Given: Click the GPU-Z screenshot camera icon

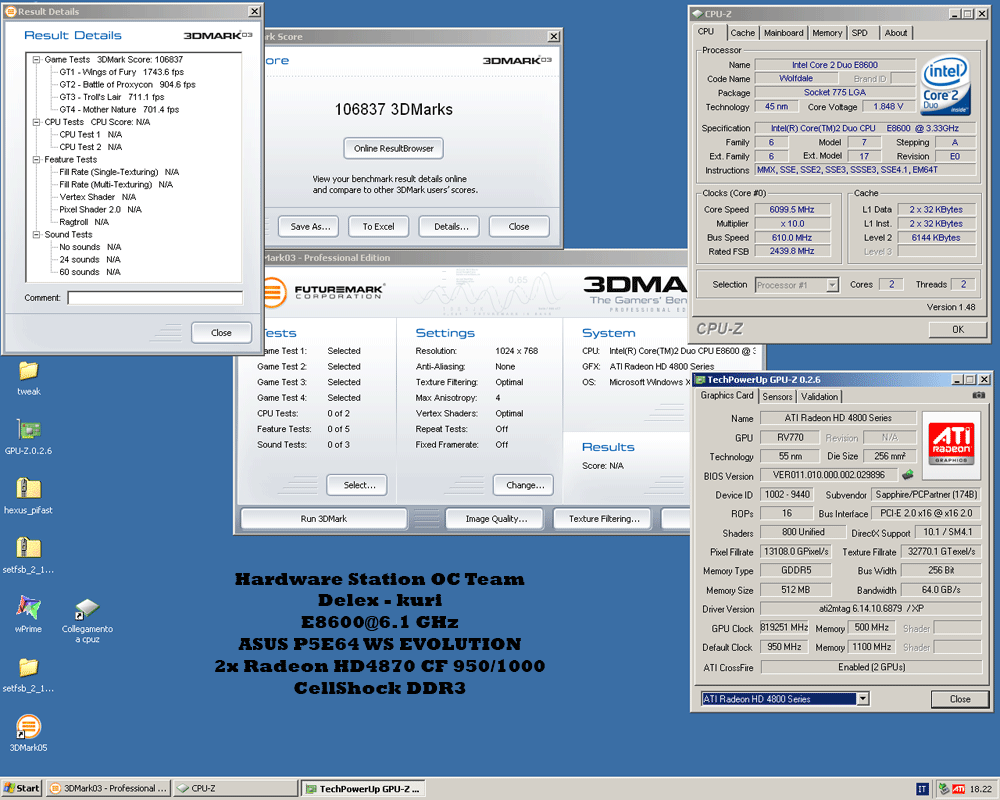Looking at the screenshot, I should pyautogui.click(x=978, y=396).
